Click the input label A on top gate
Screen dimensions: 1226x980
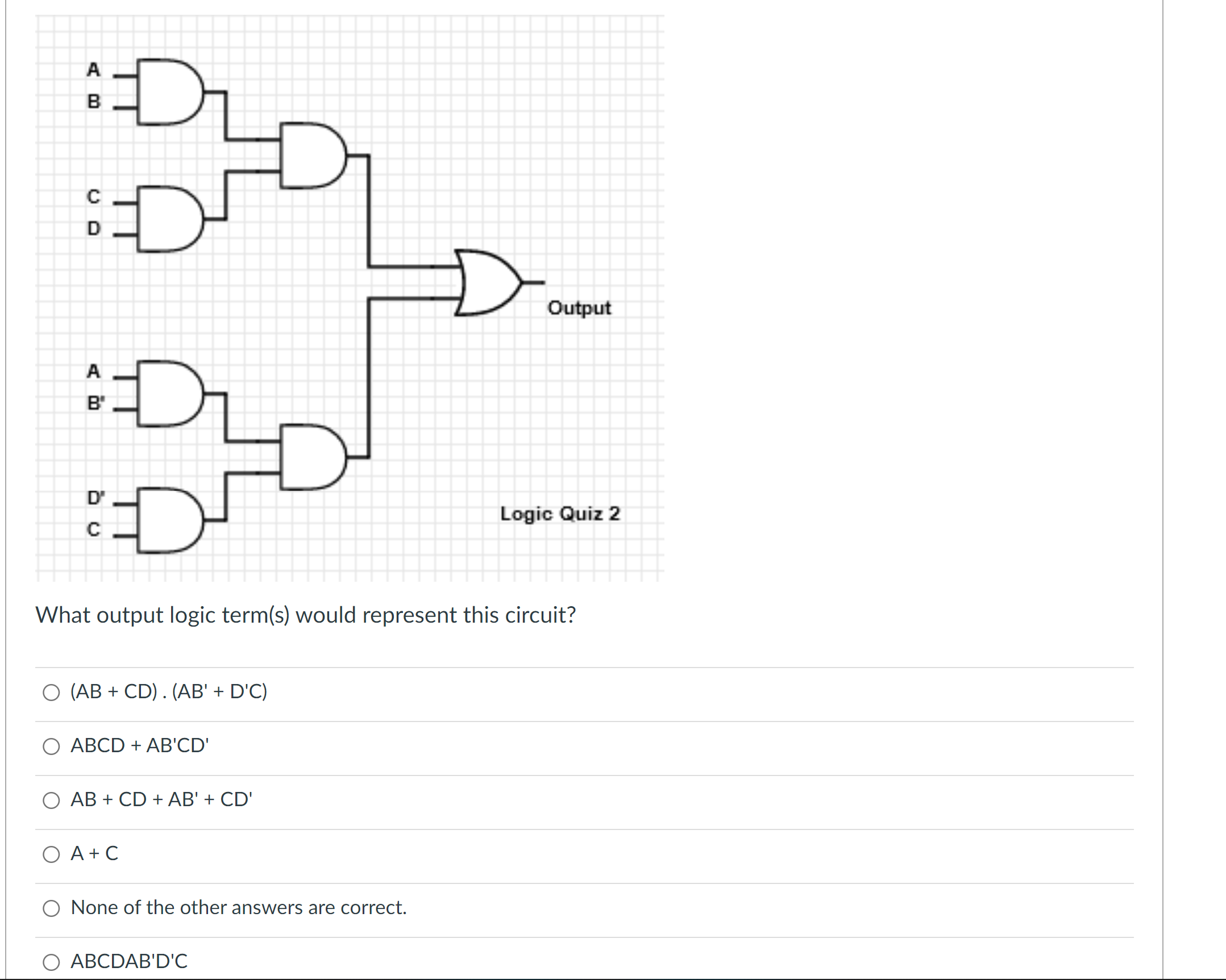click(94, 68)
